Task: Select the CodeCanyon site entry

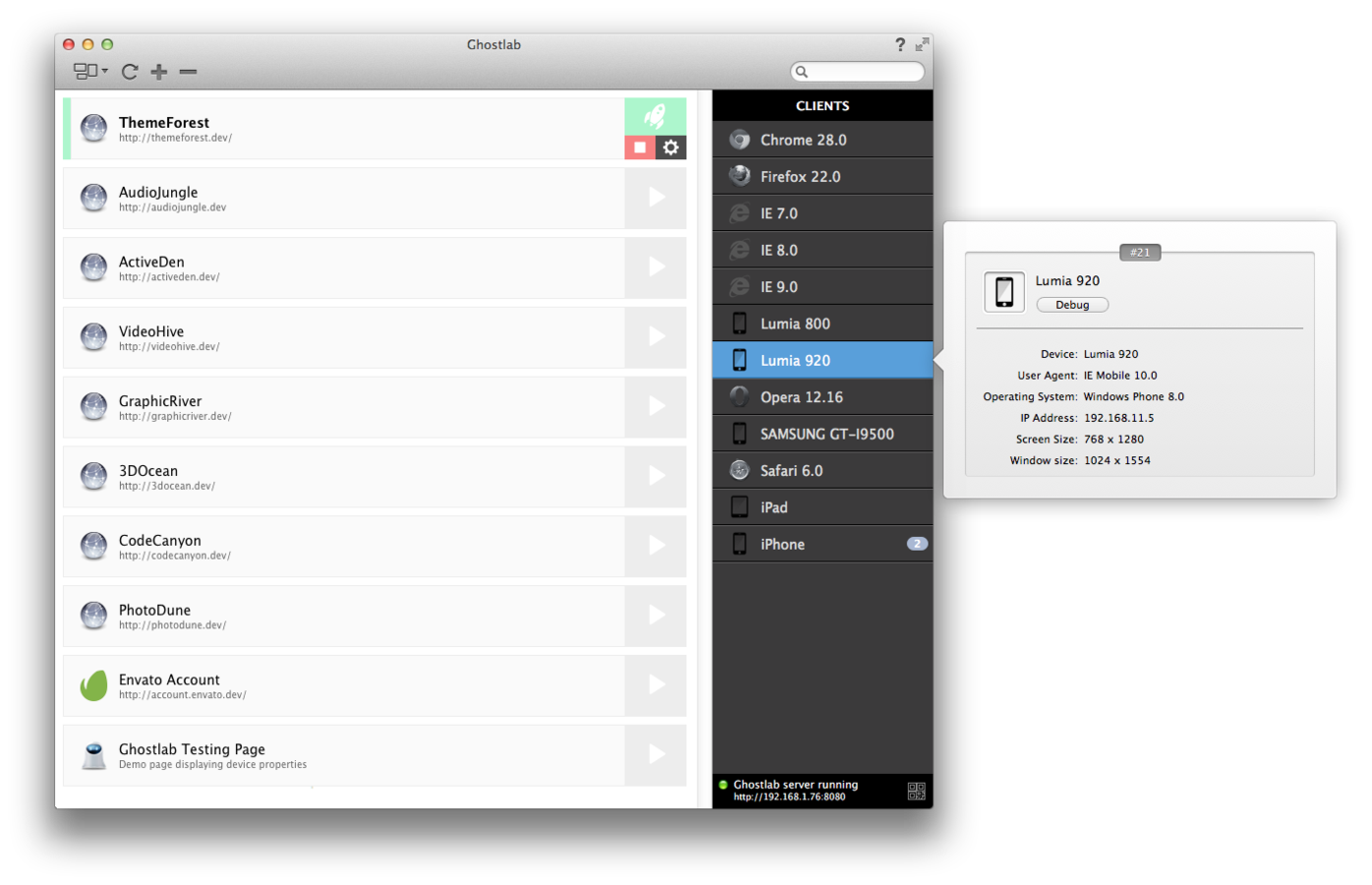Action: coord(344,547)
